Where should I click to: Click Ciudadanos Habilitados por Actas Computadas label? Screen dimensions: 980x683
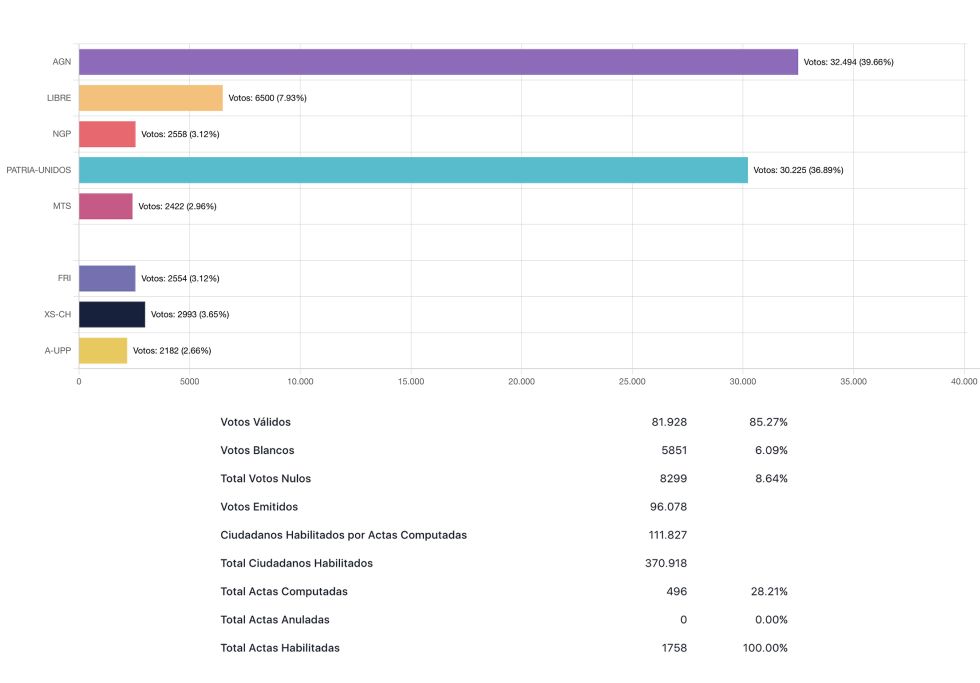coord(343,535)
